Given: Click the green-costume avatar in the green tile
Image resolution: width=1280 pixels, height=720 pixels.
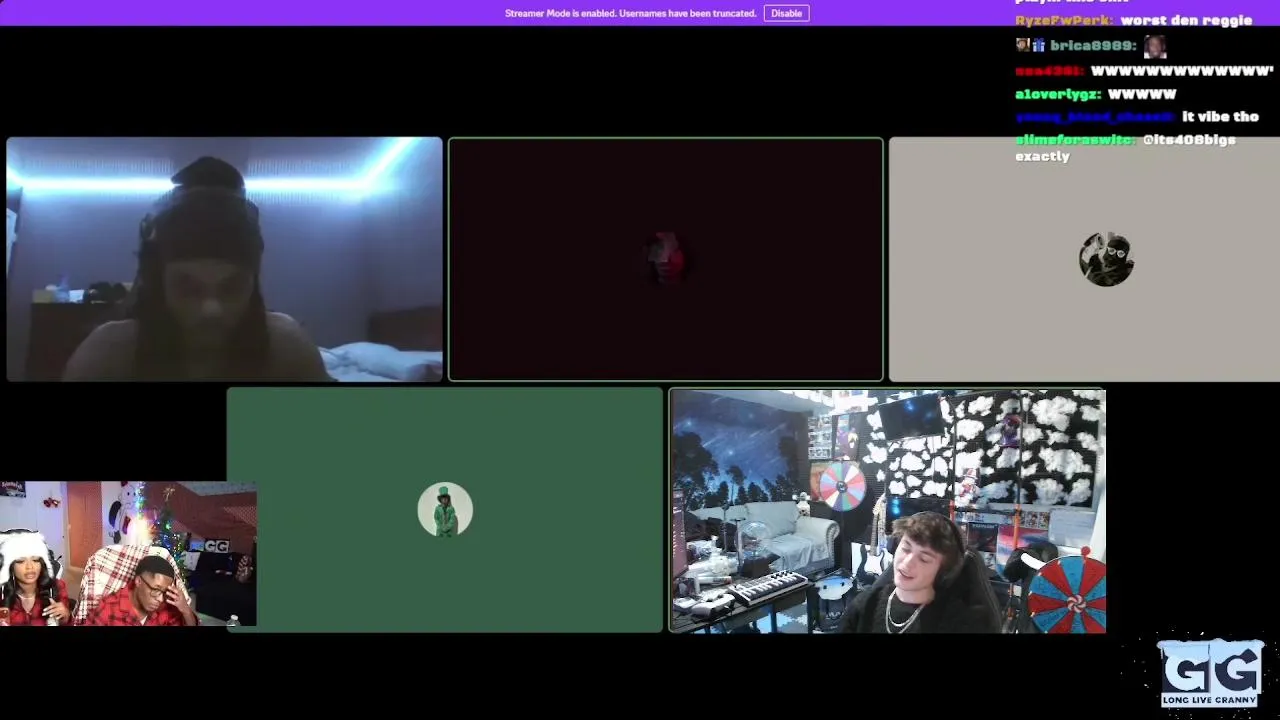Looking at the screenshot, I should click(445, 510).
